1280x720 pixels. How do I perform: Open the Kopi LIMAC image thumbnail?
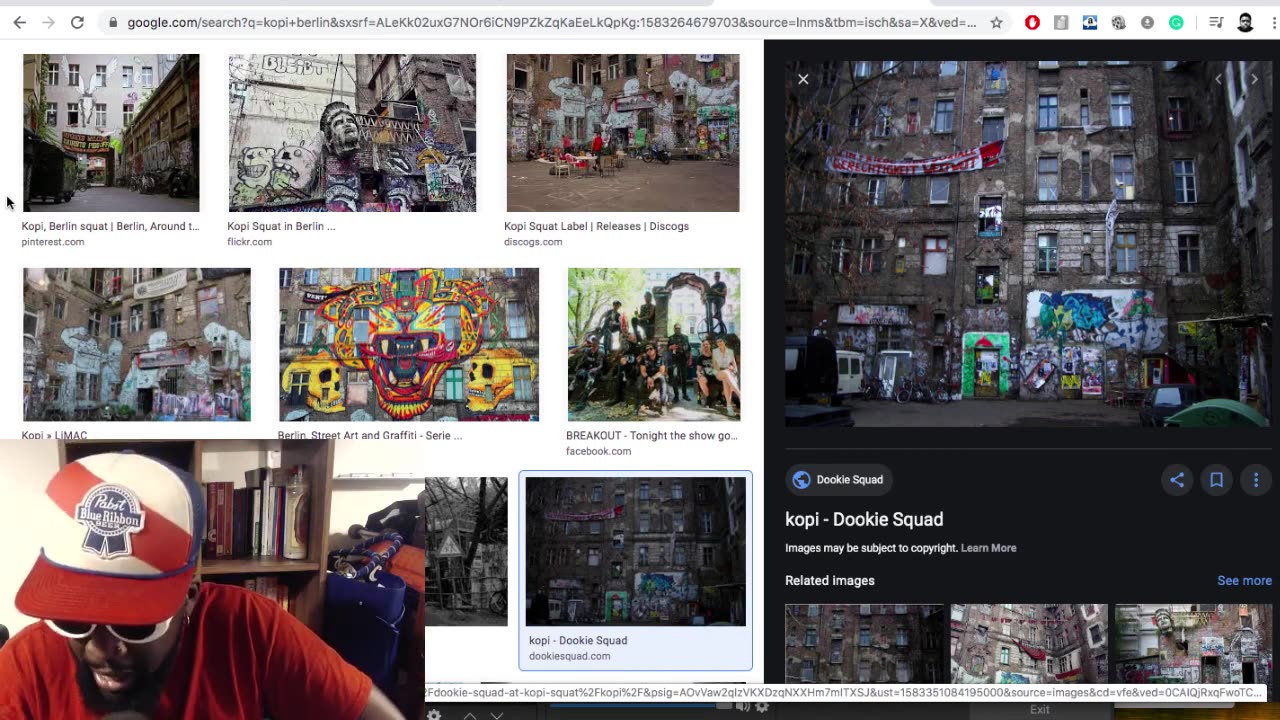137,344
